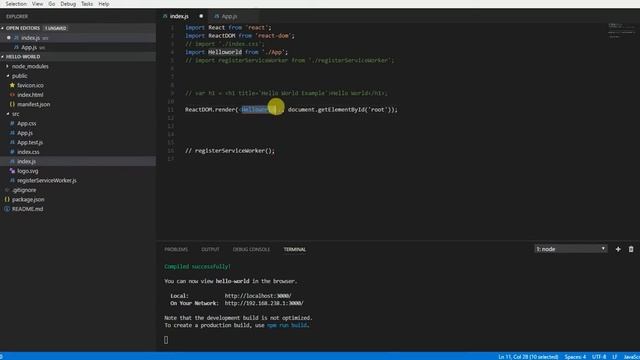Open the terminal selector dropdown '1: node'
The height and width of the screenshot is (360, 640).
[571, 249]
